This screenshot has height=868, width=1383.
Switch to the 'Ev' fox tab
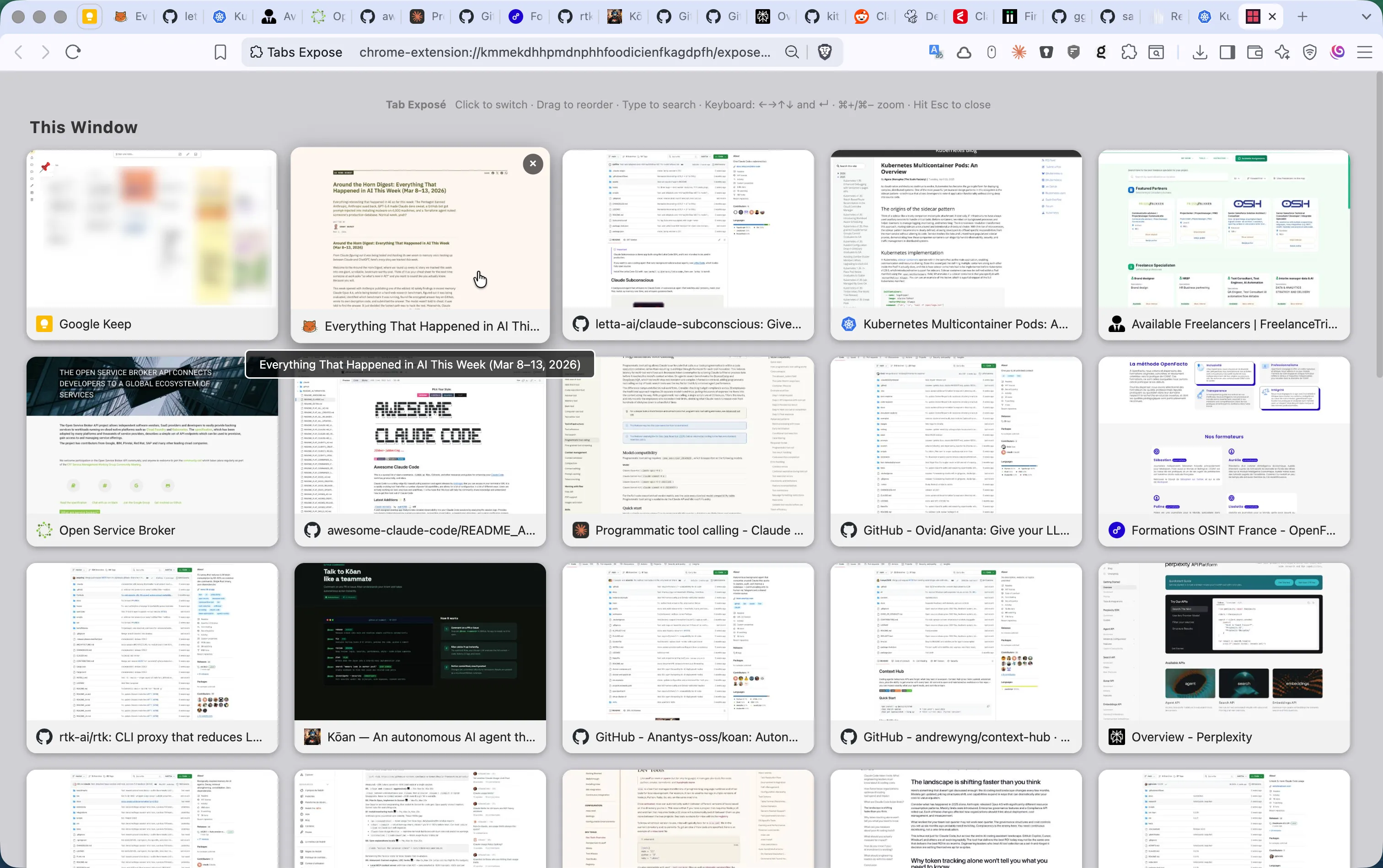click(131, 16)
